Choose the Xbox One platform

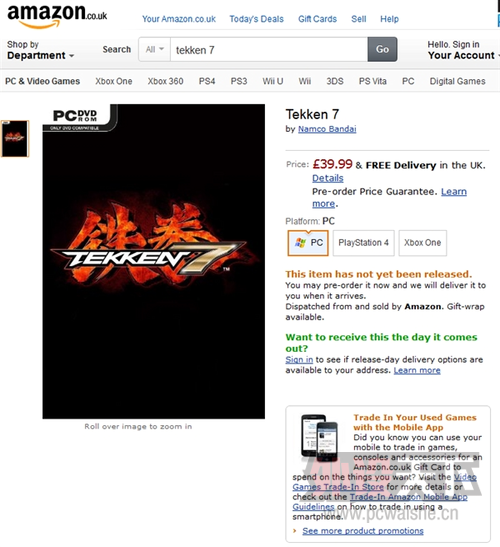click(x=423, y=243)
